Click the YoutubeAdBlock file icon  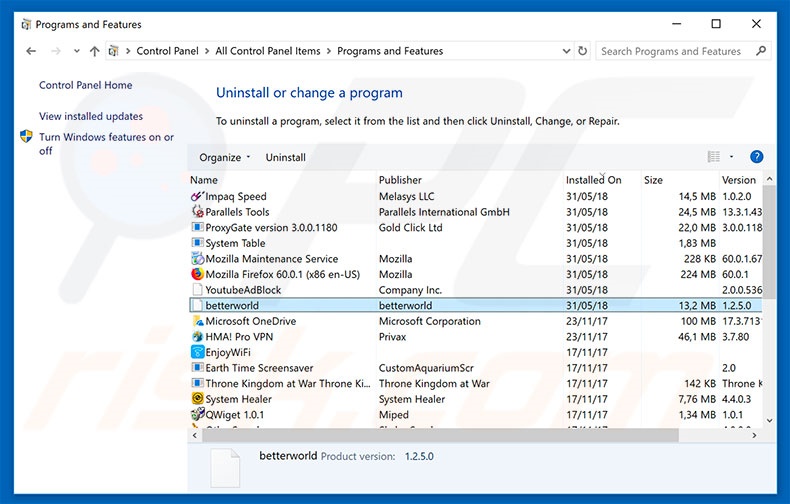(x=198, y=290)
